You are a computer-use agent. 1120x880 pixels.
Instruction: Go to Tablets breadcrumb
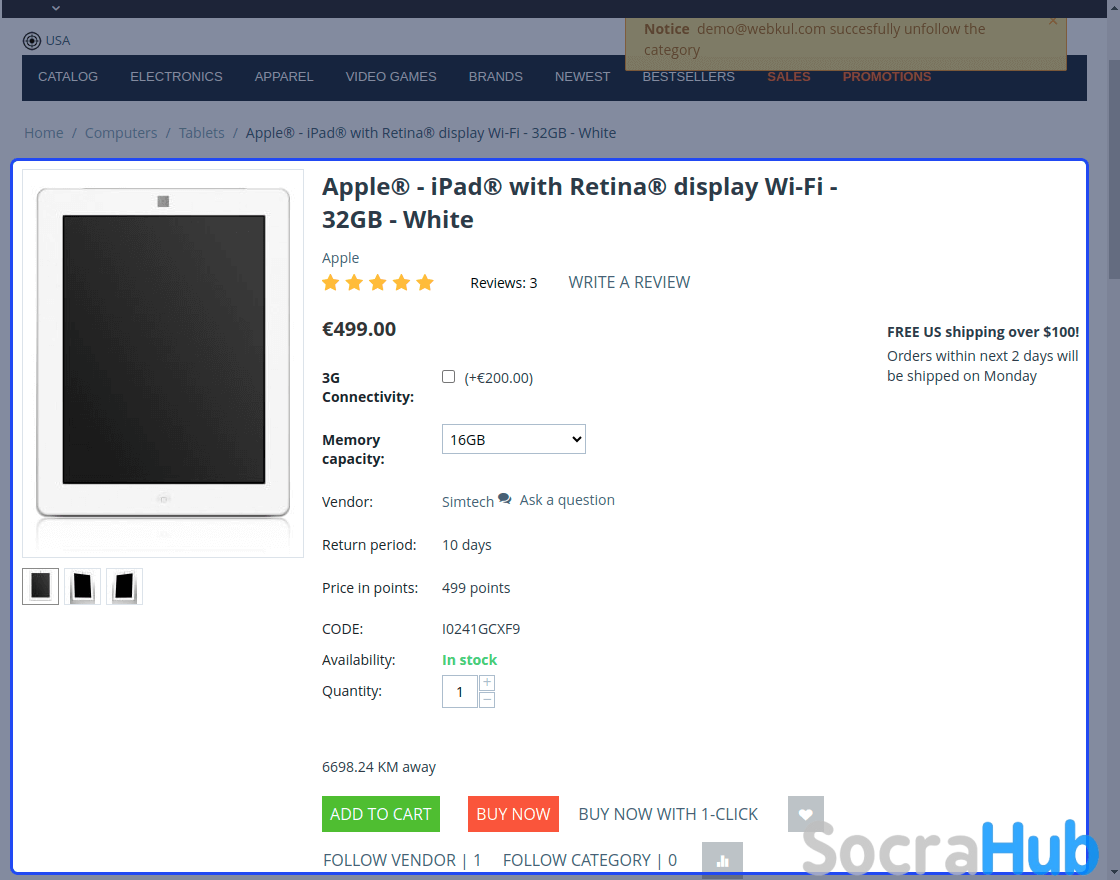[201, 133]
